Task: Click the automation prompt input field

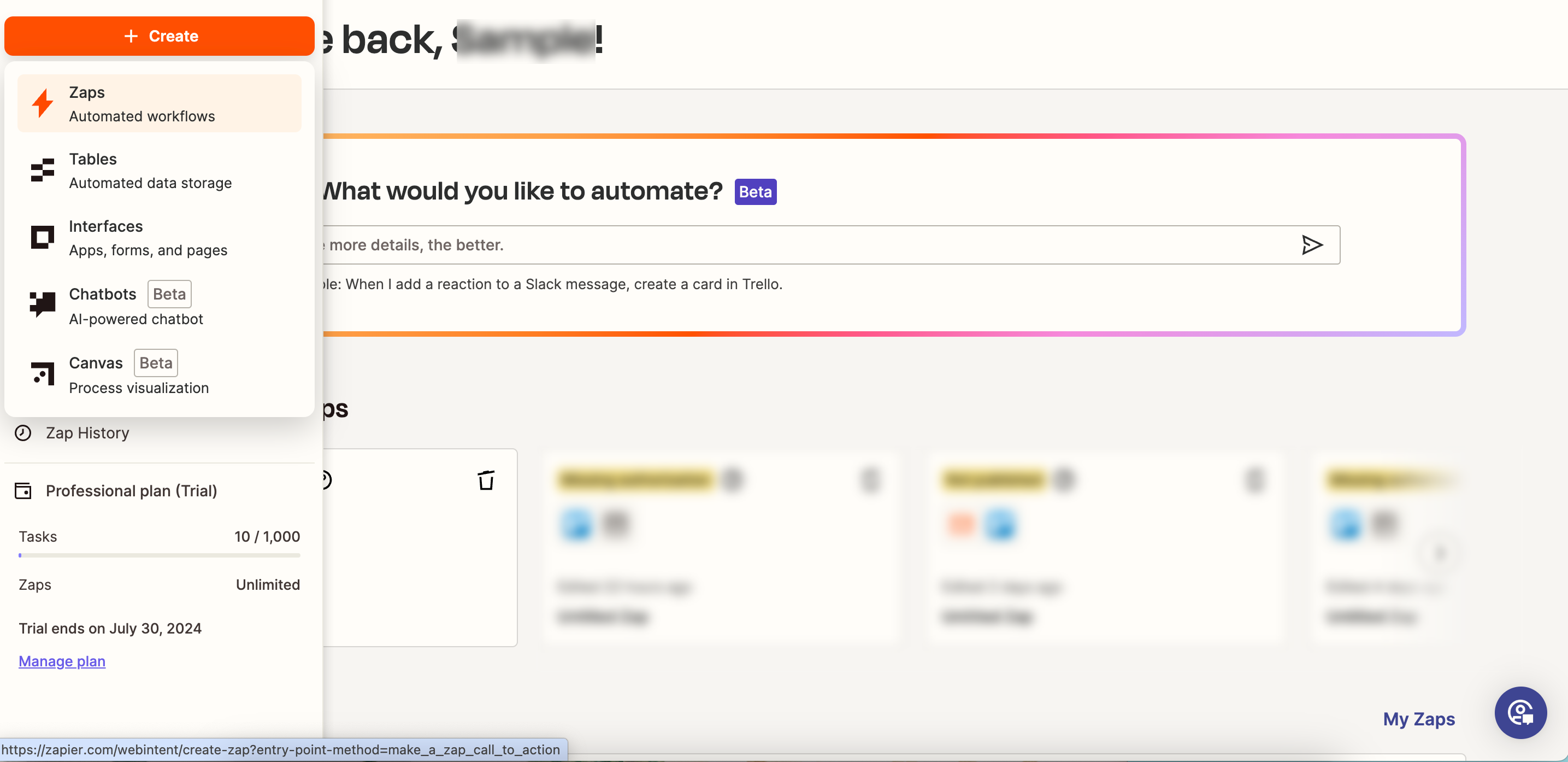Action: click(791, 245)
